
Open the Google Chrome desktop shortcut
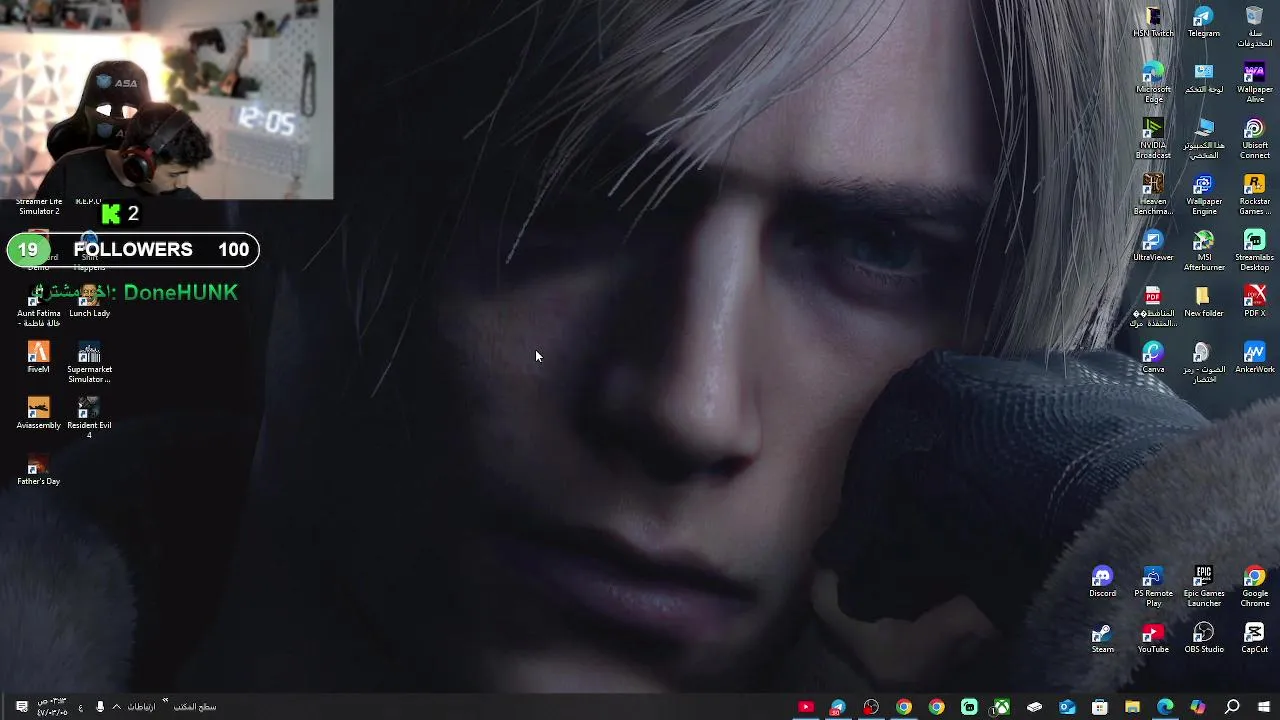tap(1254, 586)
